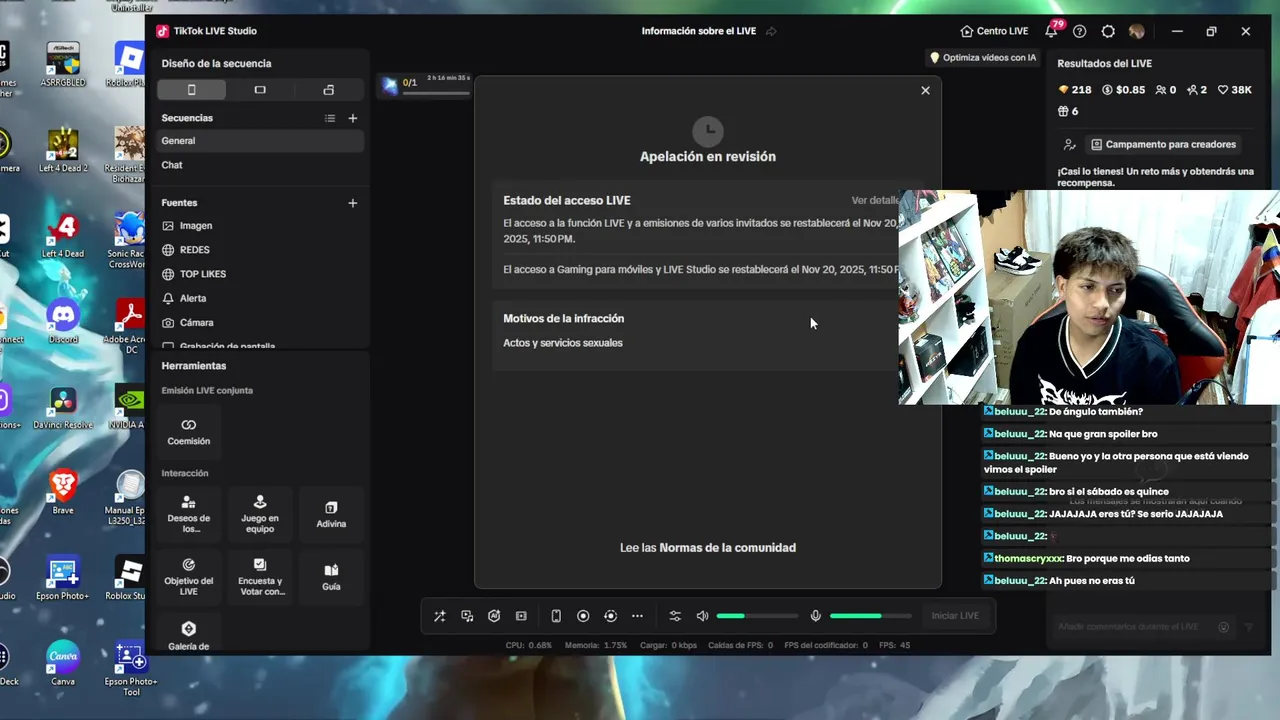Open DaVinci Resolve desktop shortcut
Screen dimensions: 1280x720
(x=63, y=408)
